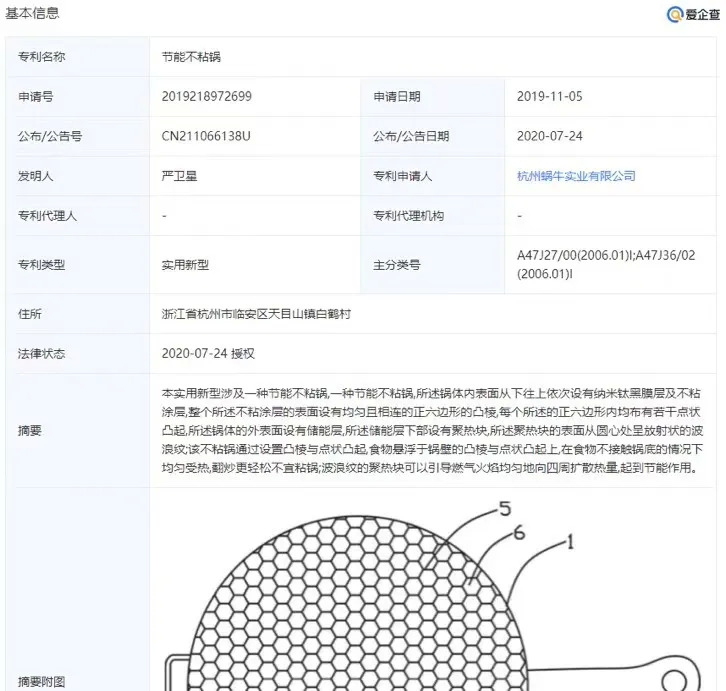Click the 专利名称 row label
The width and height of the screenshot is (726, 691).
41,57
